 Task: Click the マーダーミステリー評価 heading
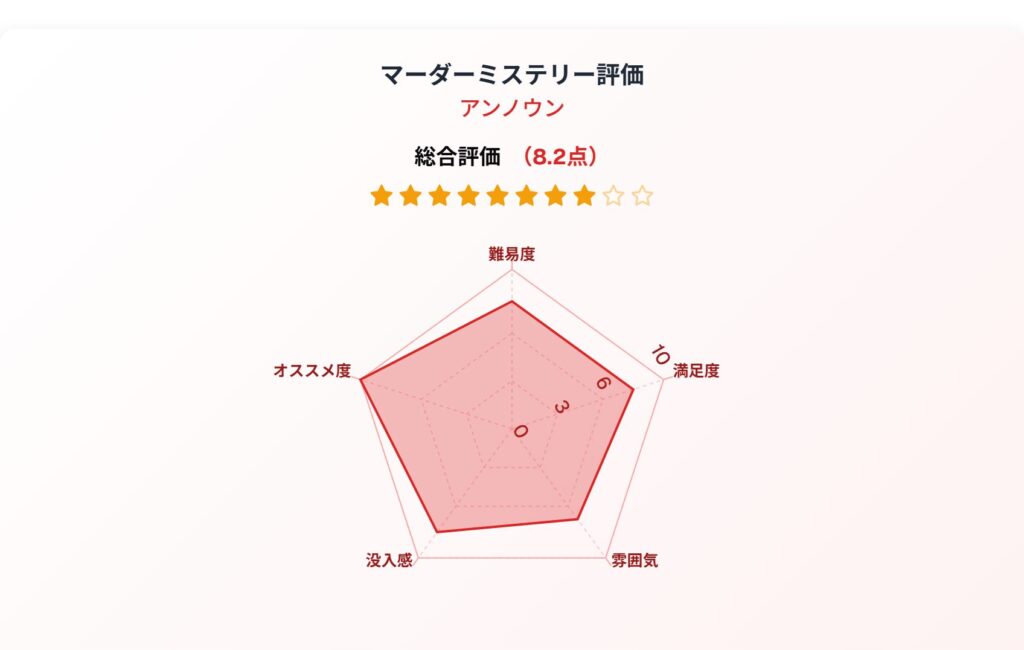pos(512,74)
